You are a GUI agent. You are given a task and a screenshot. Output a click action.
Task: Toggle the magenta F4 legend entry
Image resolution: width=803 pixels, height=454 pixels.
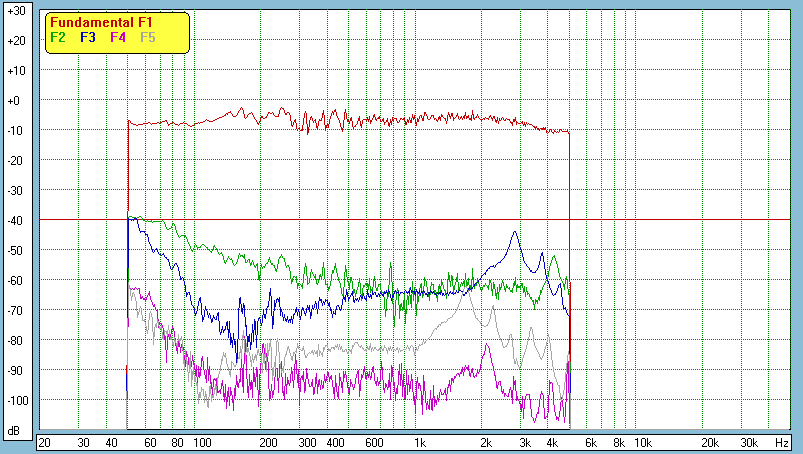point(118,37)
